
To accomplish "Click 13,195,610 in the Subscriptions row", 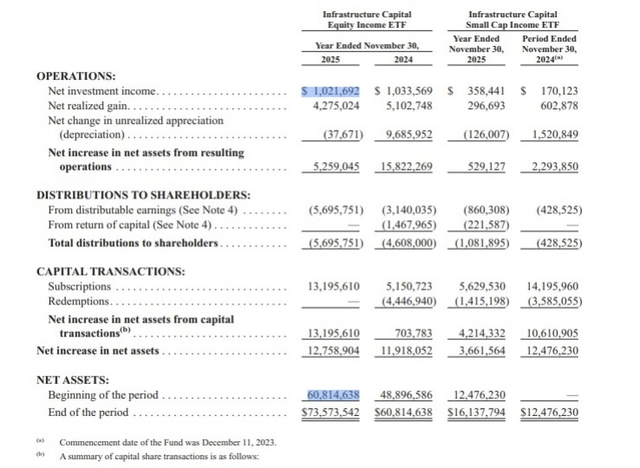I will tap(334, 287).
